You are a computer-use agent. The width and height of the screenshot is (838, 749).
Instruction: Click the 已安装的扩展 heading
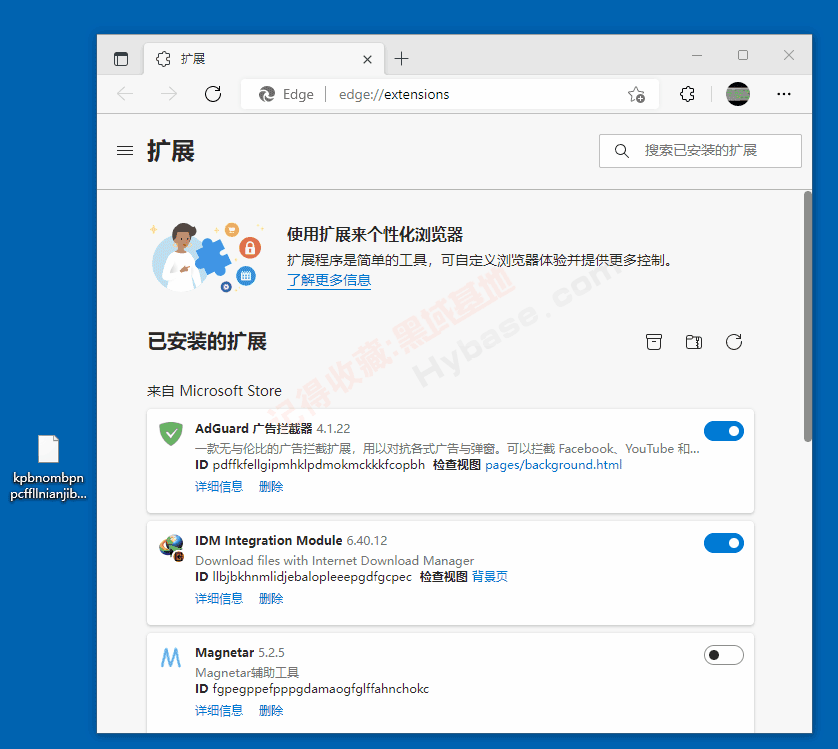pyautogui.click(x=207, y=342)
